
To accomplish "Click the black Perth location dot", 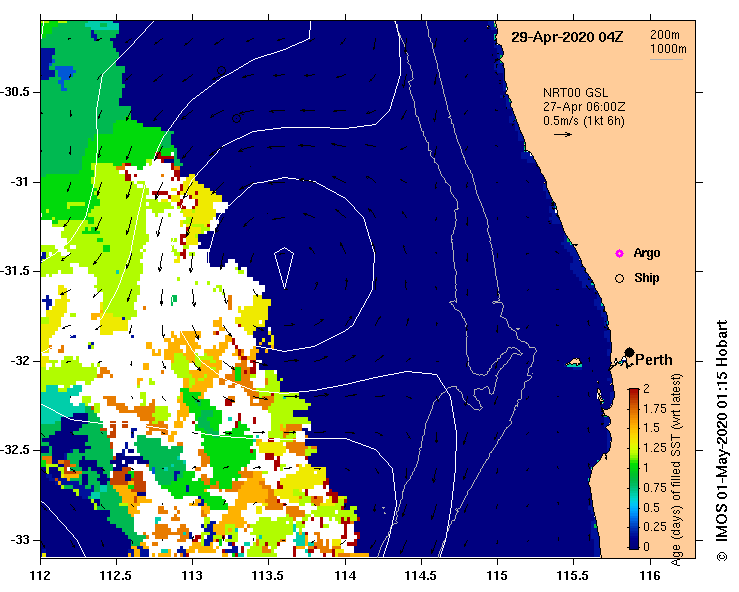I will [629, 352].
